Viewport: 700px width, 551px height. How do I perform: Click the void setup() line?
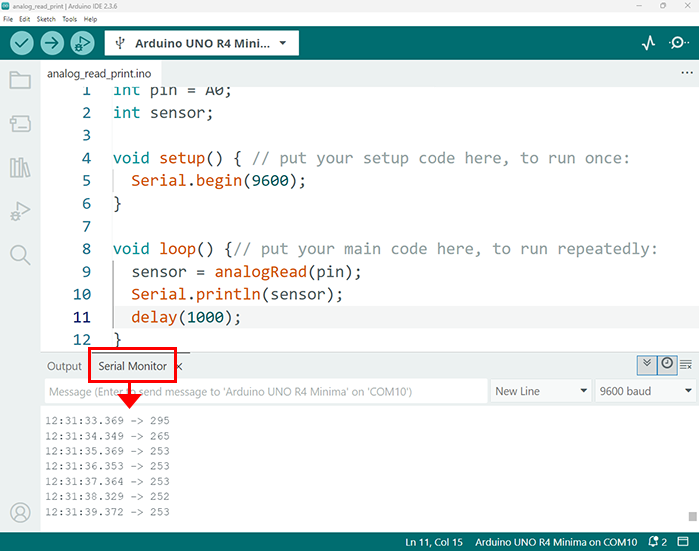[x=371, y=159]
